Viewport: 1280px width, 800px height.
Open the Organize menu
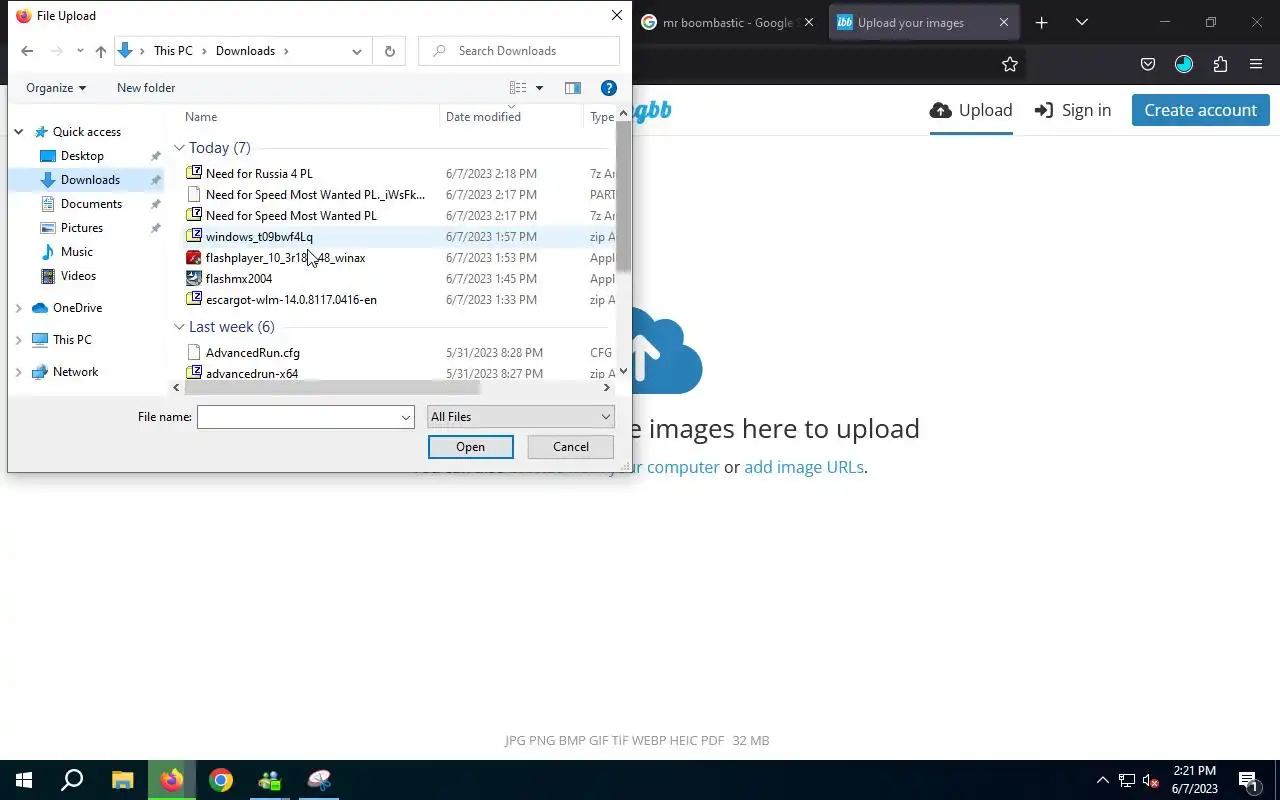point(56,88)
